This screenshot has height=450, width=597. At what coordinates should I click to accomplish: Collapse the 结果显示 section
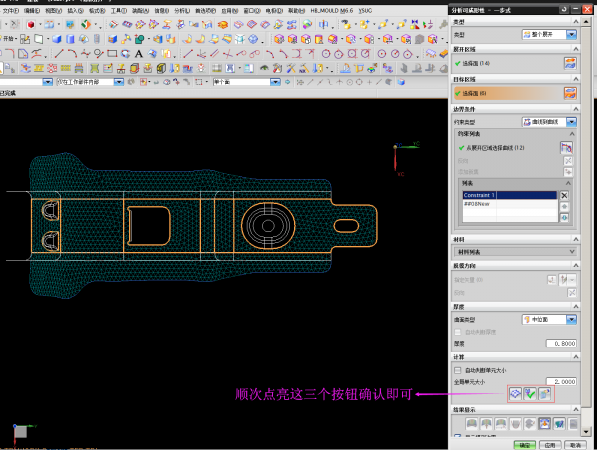click(576, 410)
